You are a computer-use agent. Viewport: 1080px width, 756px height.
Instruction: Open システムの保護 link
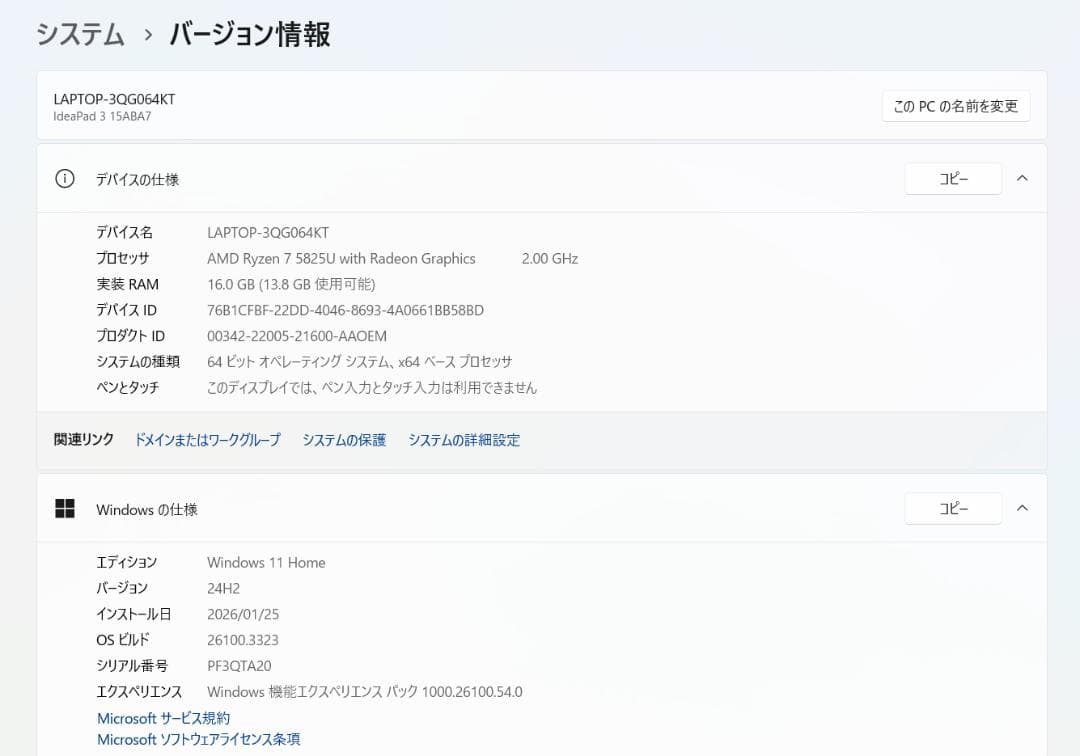tap(343, 439)
